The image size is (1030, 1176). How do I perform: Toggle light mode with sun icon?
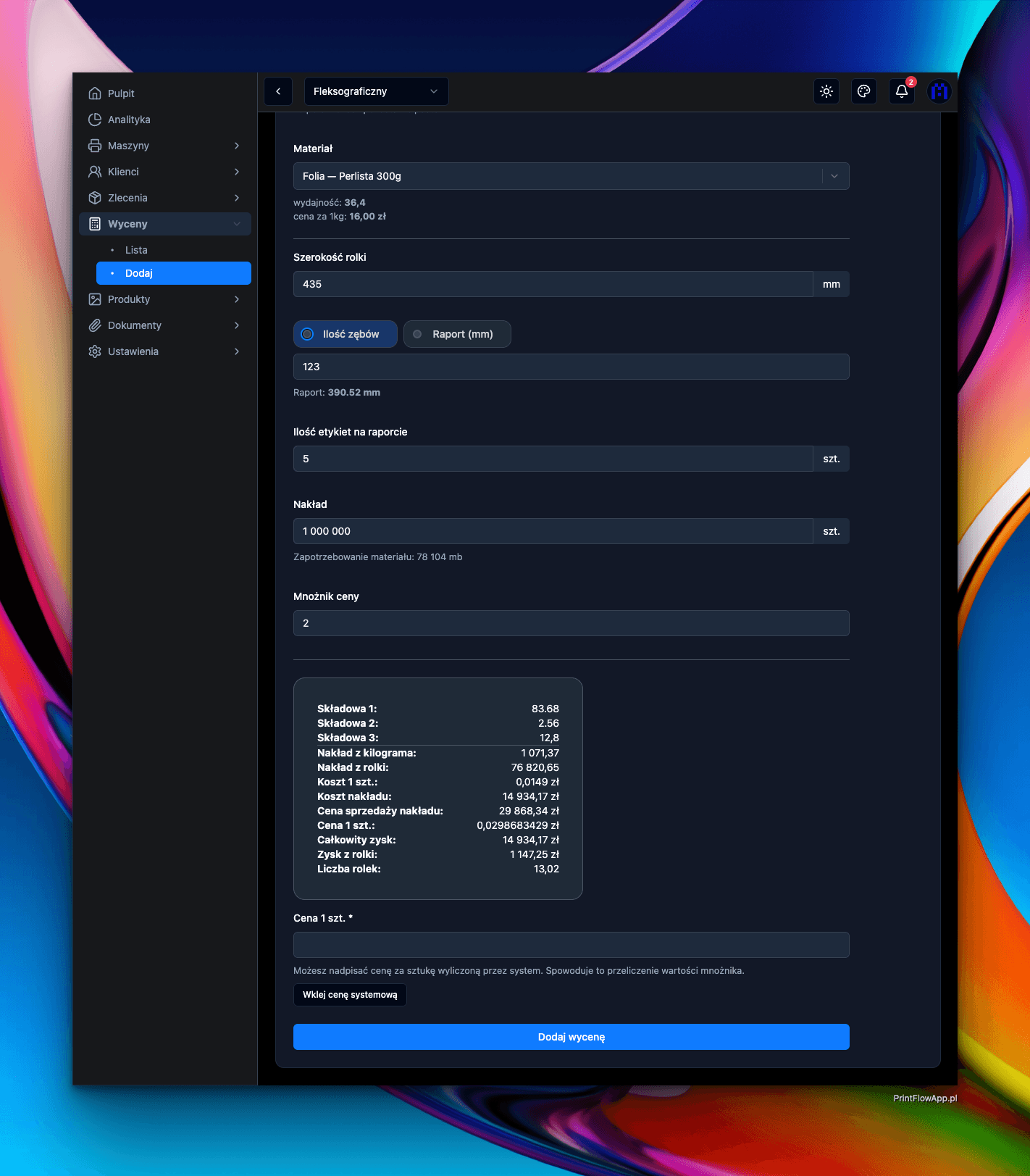tap(826, 91)
